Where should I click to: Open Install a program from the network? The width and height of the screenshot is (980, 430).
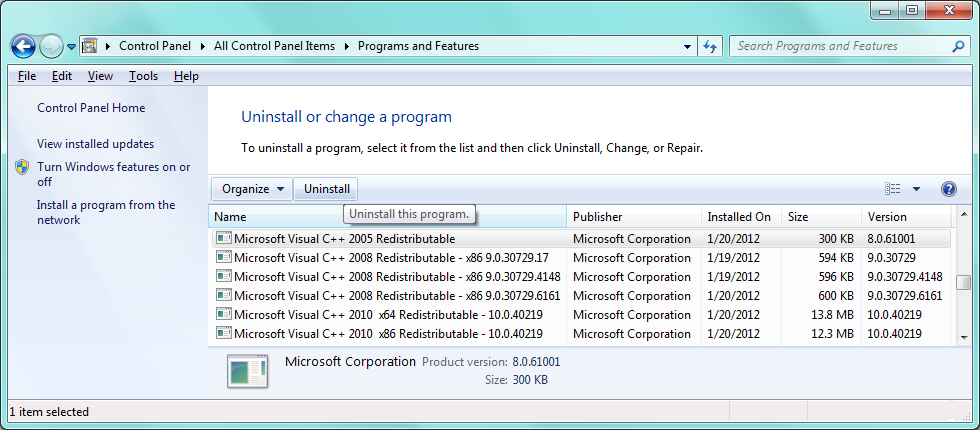pyautogui.click(x=106, y=212)
